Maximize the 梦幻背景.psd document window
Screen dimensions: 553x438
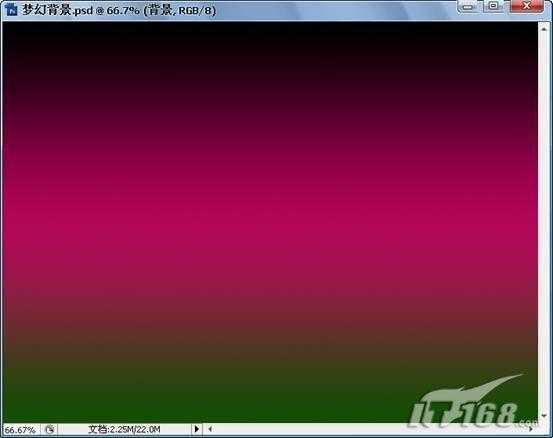(493, 6)
